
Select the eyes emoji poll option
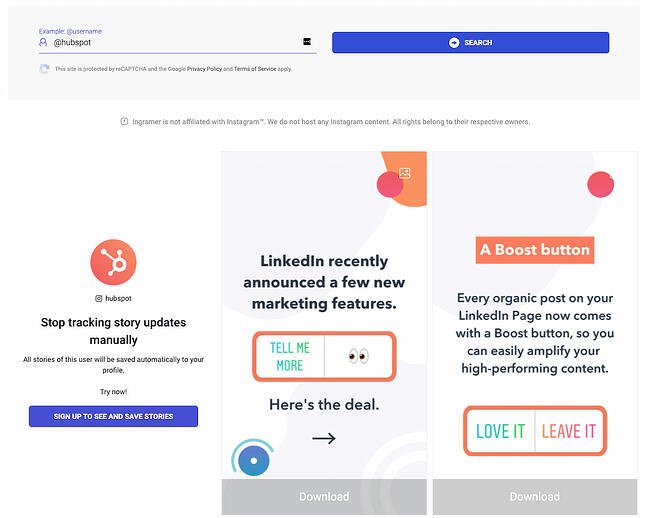click(358, 356)
